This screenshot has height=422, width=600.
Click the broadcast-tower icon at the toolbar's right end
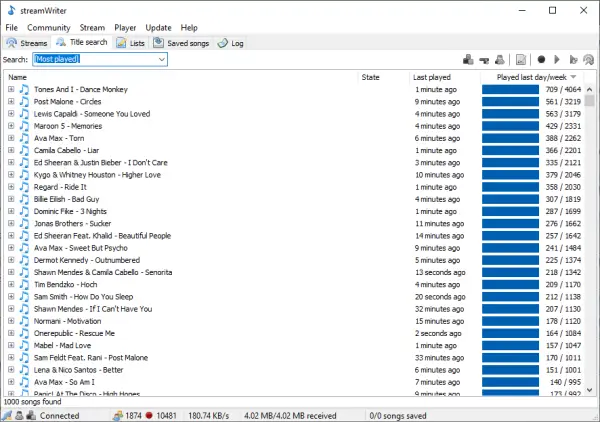pos(589,60)
